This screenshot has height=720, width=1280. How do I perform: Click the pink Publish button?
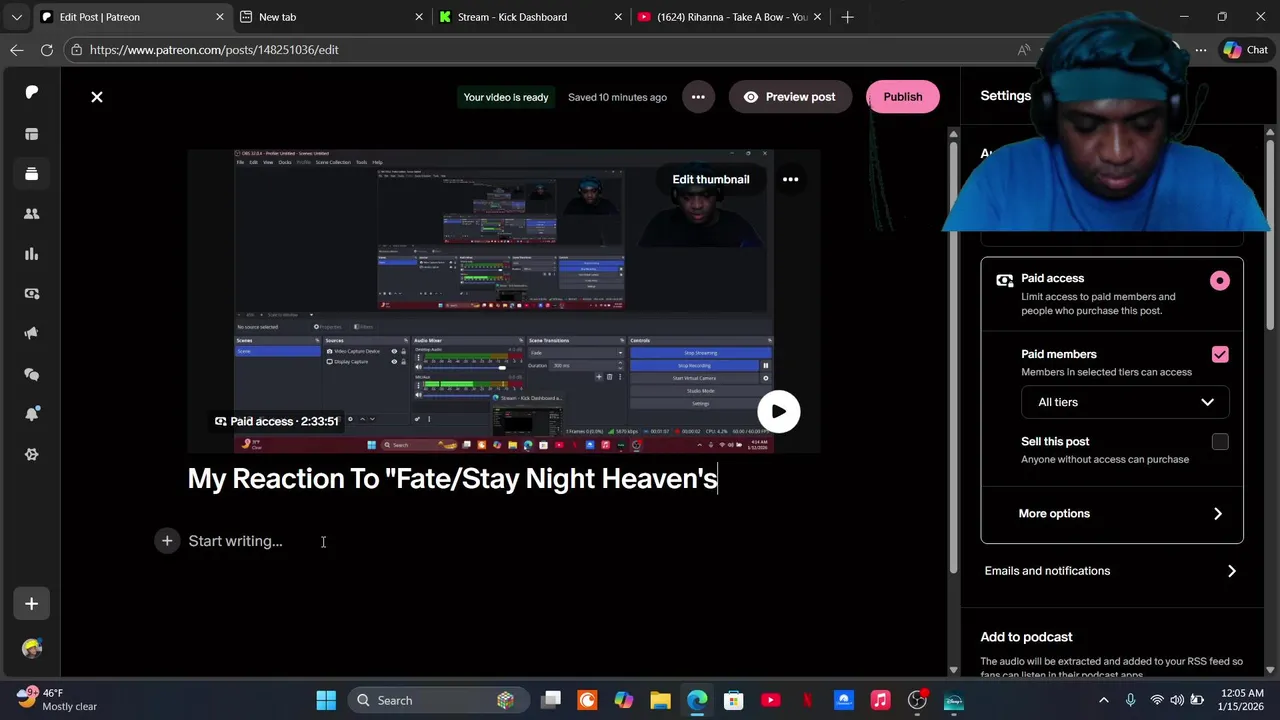click(903, 97)
